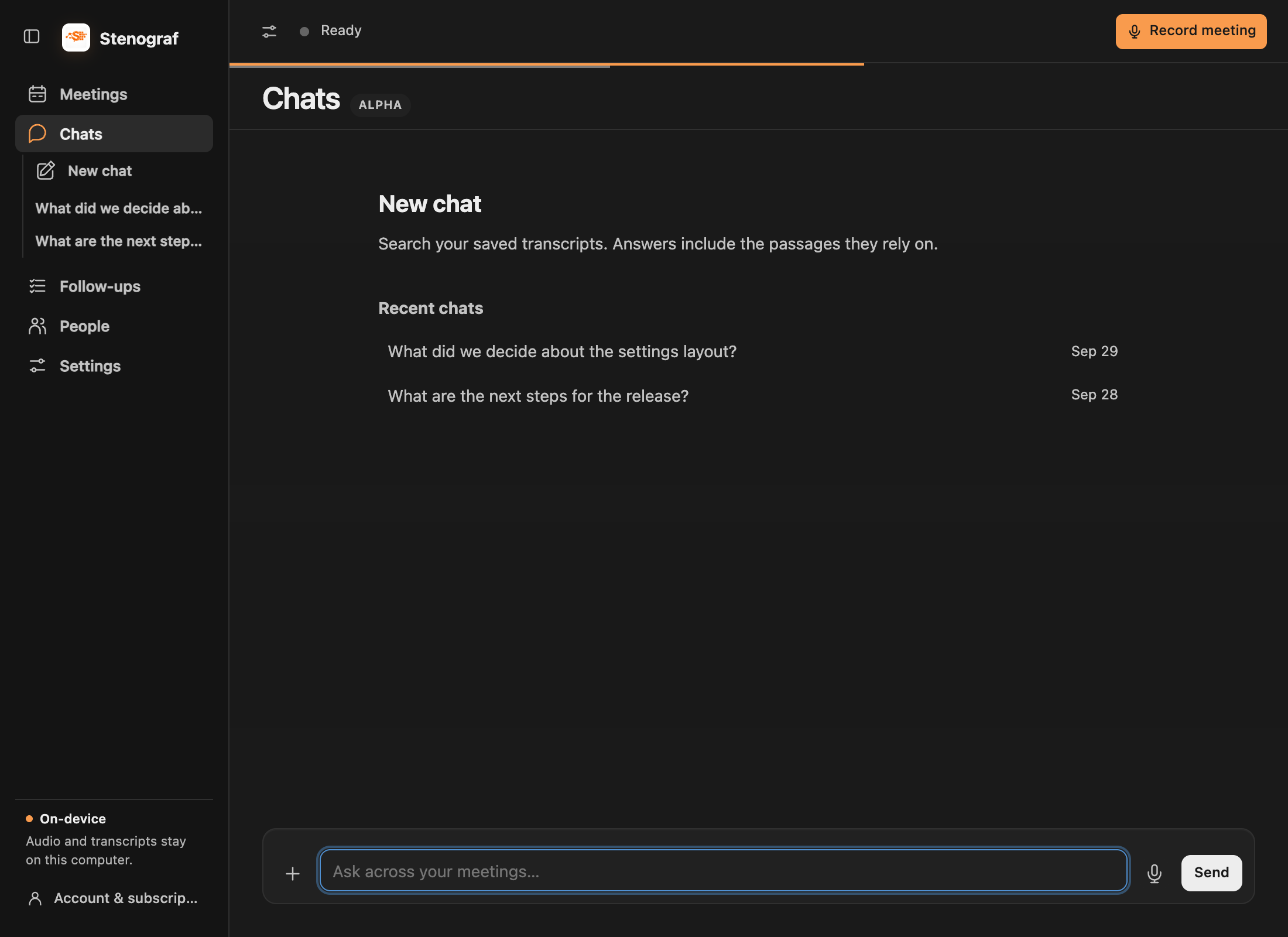Image resolution: width=1288 pixels, height=937 pixels.
Task: Click the Ready status indicator
Action: coord(331,30)
